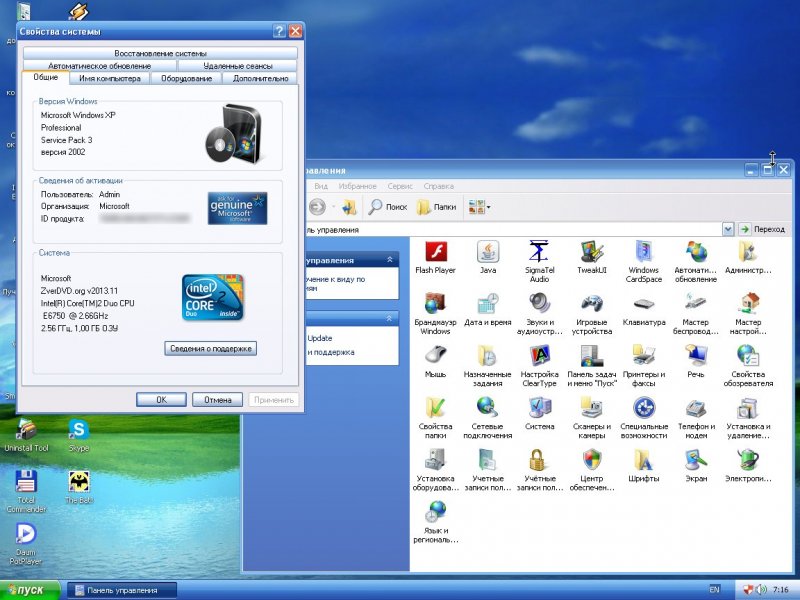Click the Панель управления taskbar button
This screenshot has width=800, height=600.
click(x=122, y=590)
